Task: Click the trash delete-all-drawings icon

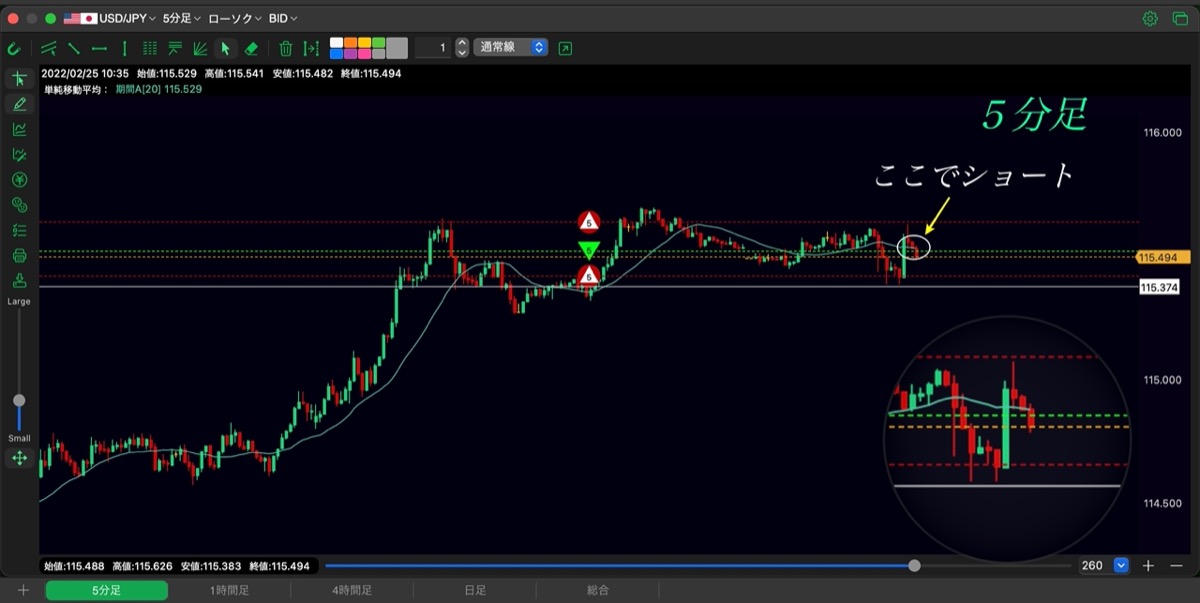Action: (x=286, y=48)
